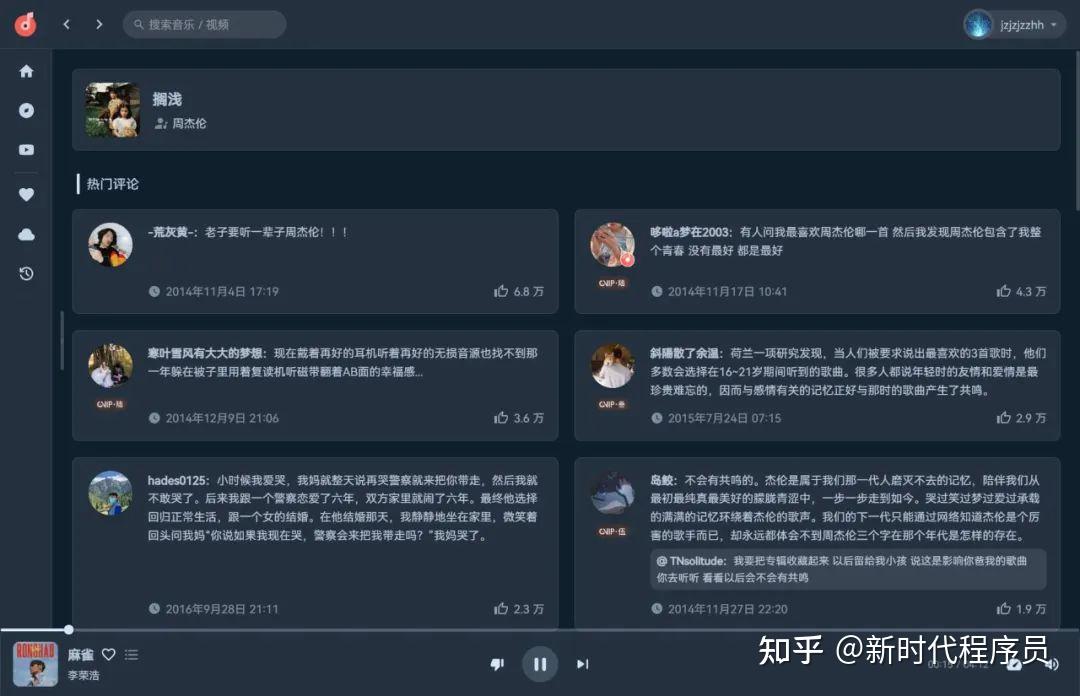Click the clock icon before 2014年11月4日
Screen dimensions: 1080x696
154,291
